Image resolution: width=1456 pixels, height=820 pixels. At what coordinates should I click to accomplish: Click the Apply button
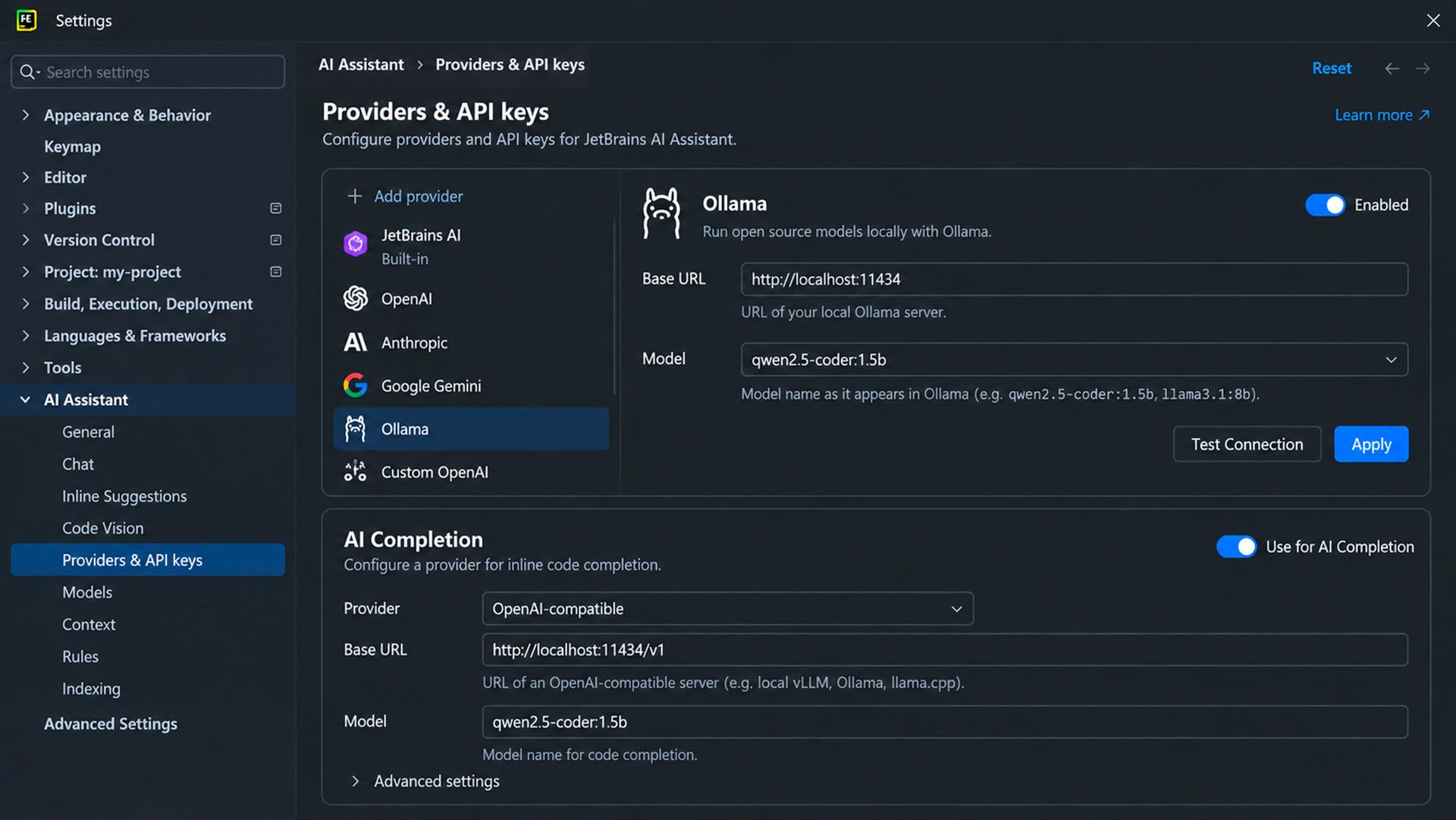(x=1371, y=444)
